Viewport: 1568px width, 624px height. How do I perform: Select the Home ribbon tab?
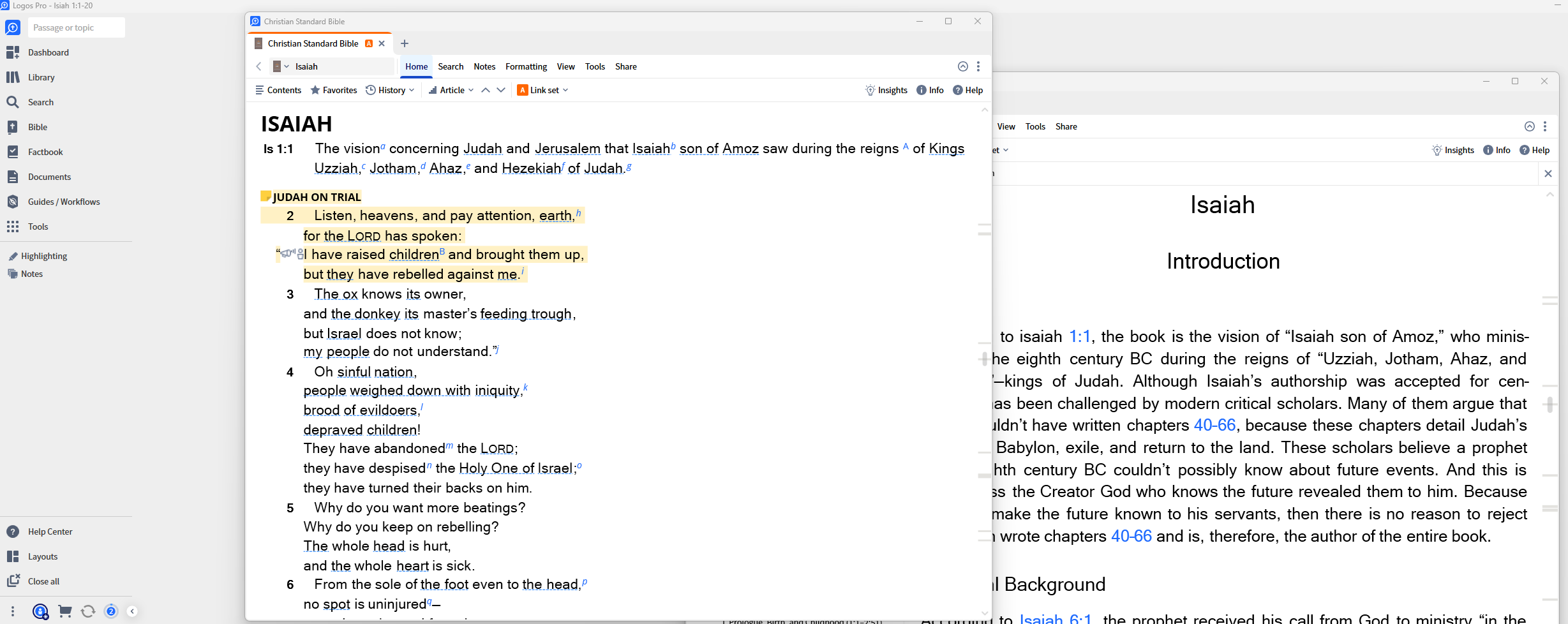(416, 66)
